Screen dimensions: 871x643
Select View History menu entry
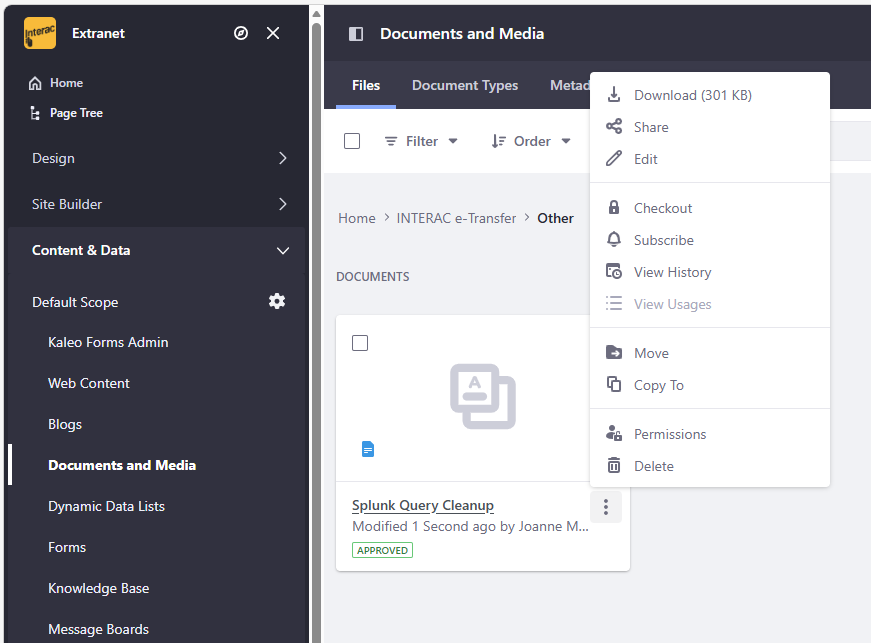710,272
